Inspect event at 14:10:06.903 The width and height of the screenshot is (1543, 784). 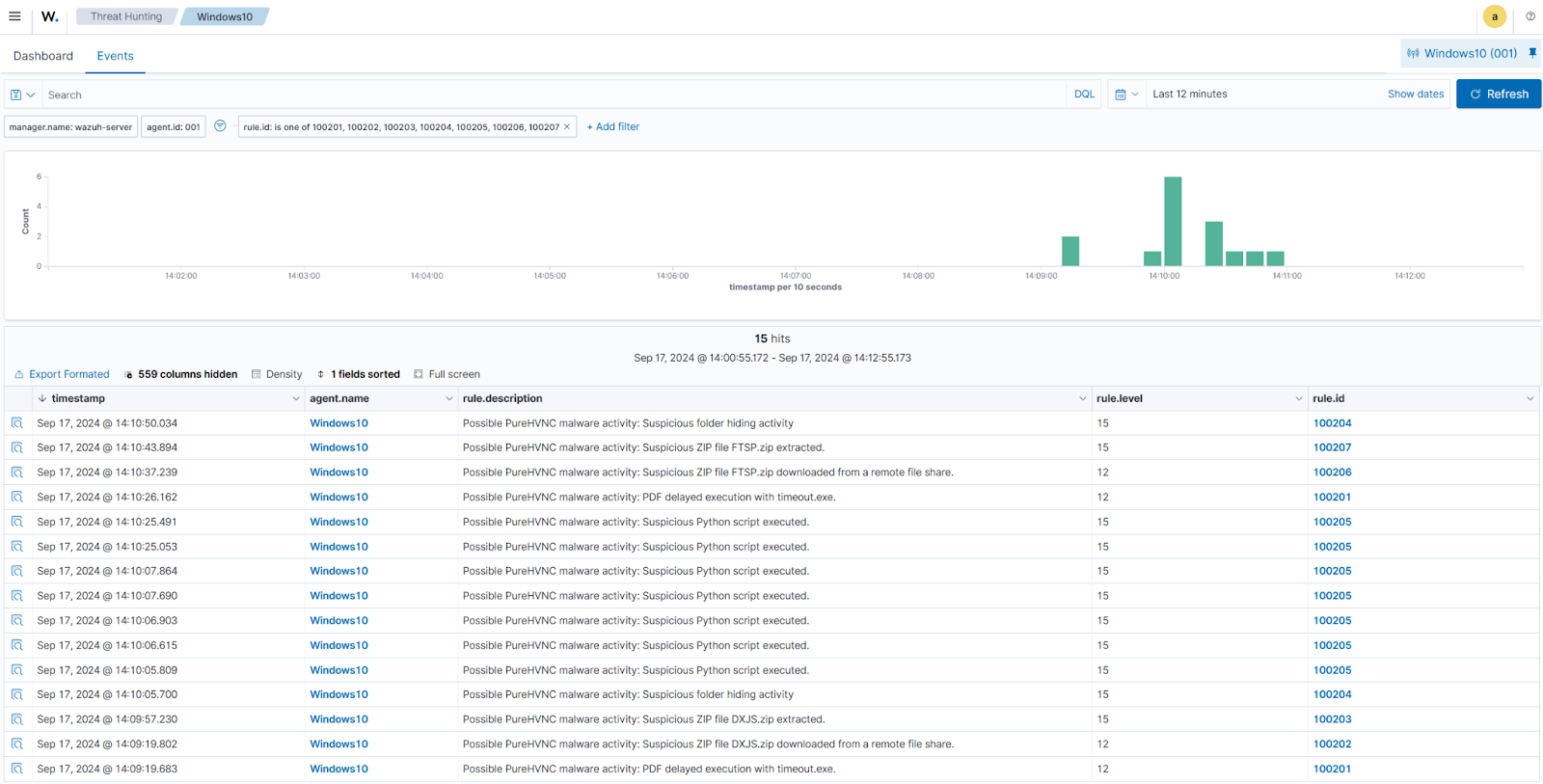(17, 621)
